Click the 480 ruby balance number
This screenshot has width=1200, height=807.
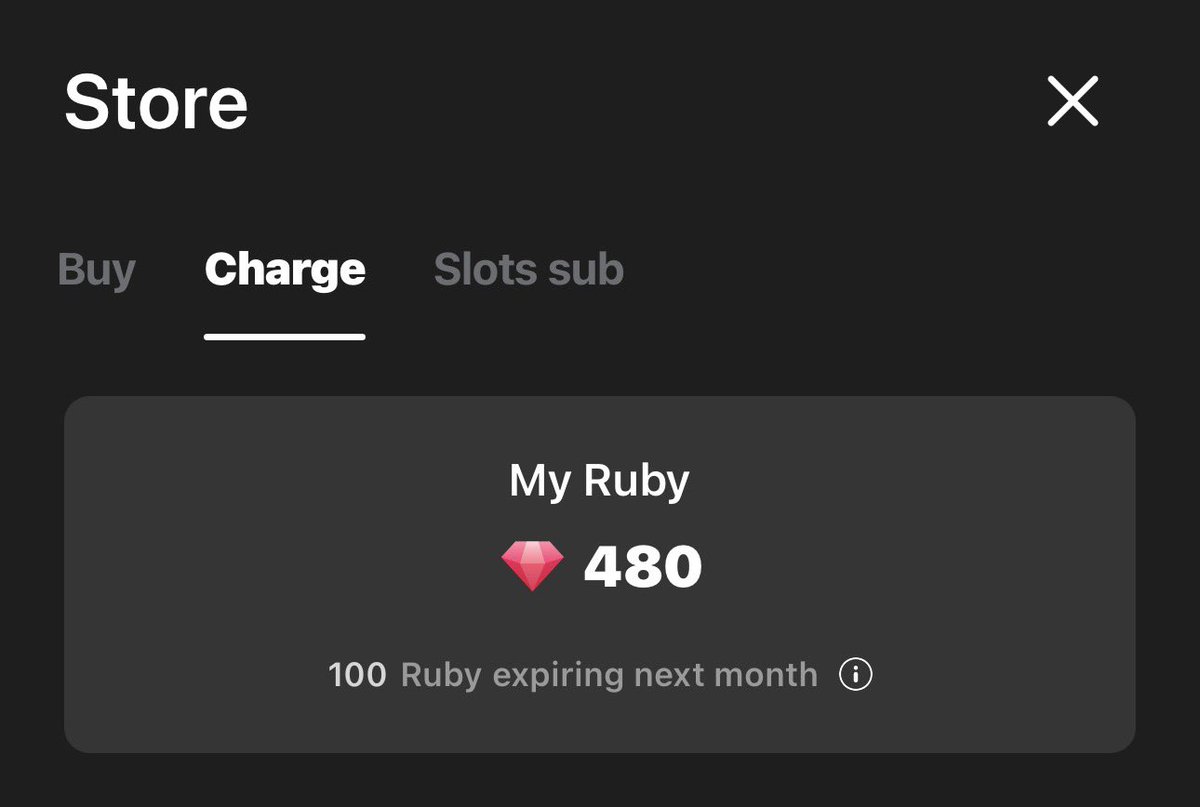pyautogui.click(x=643, y=567)
